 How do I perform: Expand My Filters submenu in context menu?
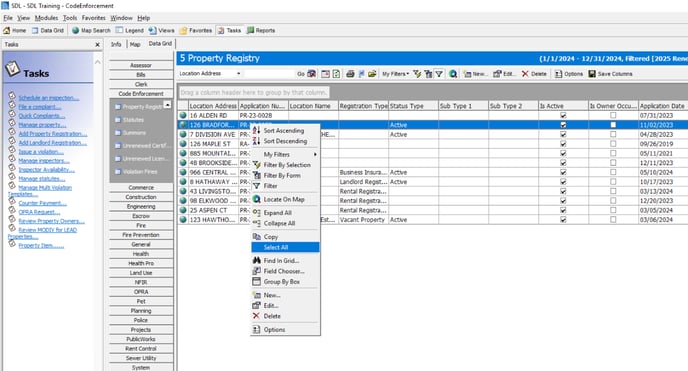(x=285, y=154)
